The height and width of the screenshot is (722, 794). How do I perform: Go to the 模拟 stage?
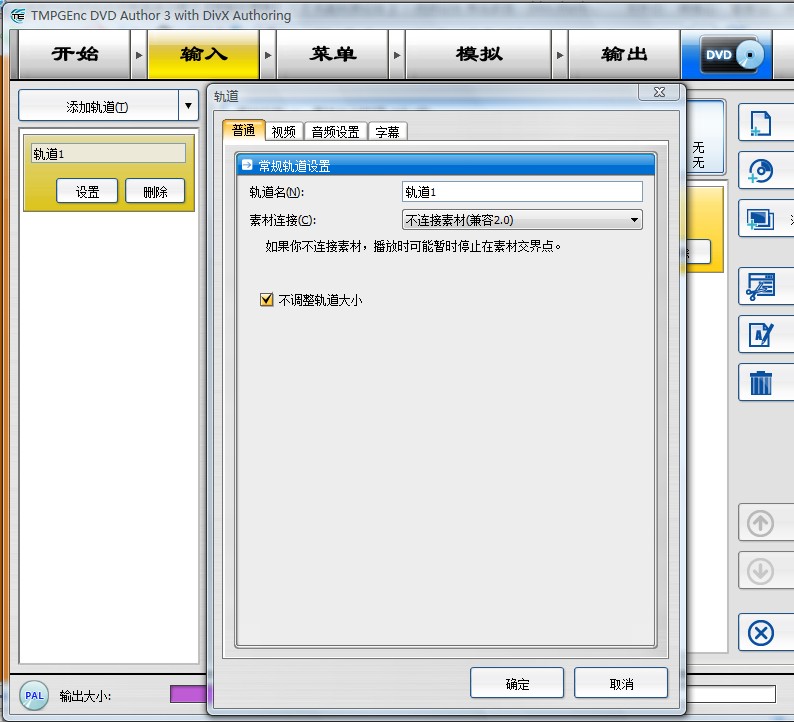[x=479, y=54]
